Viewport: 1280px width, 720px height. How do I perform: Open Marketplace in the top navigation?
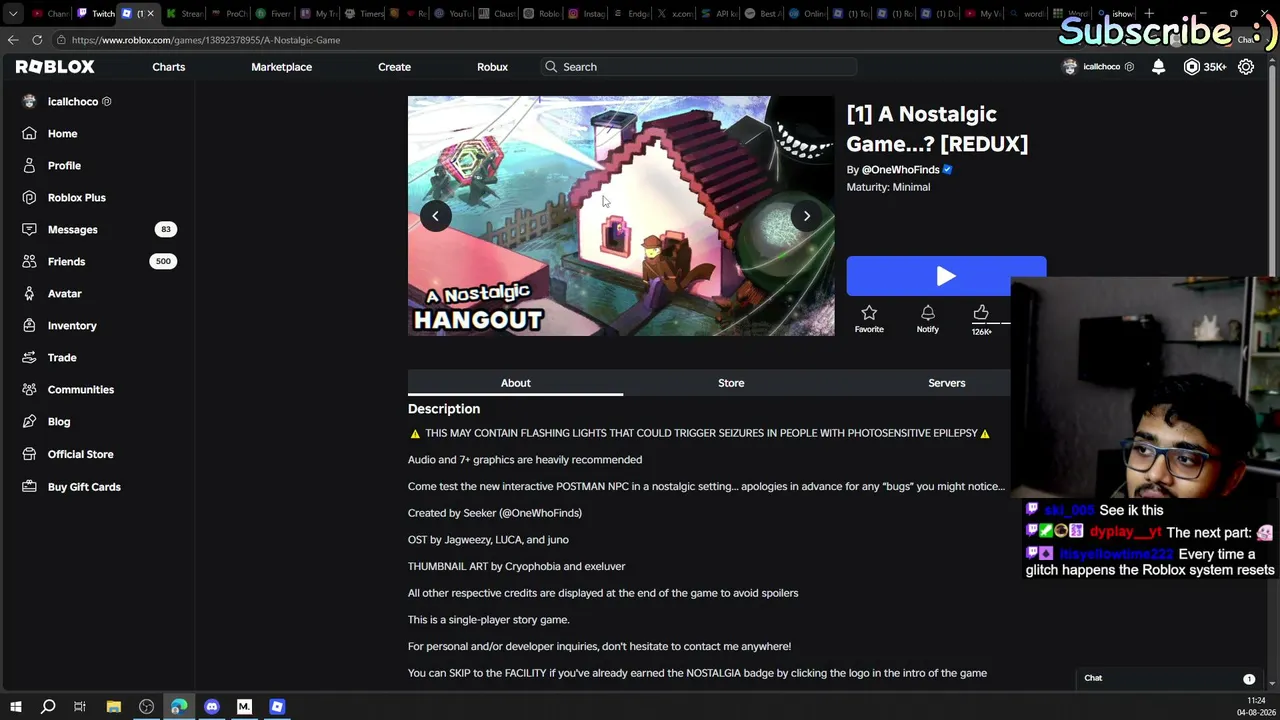281,67
